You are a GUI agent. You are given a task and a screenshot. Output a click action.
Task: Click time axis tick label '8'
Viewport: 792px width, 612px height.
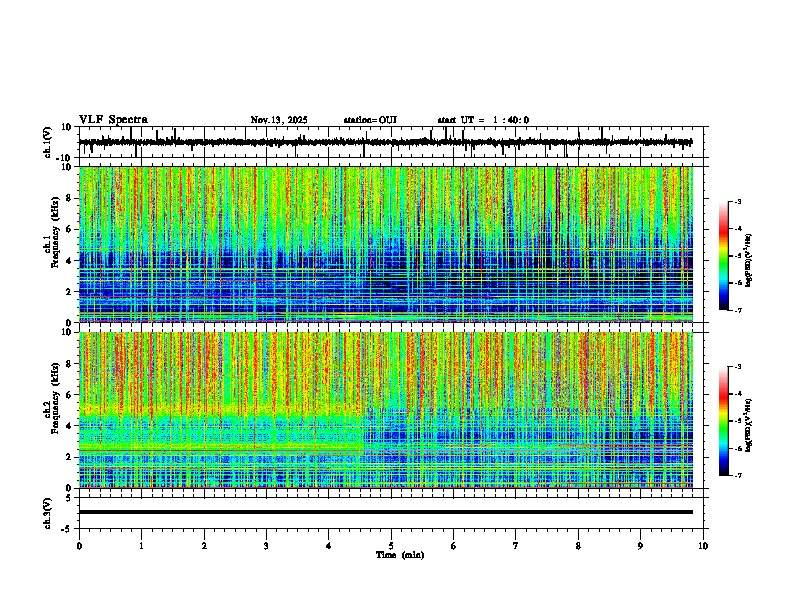(578, 546)
